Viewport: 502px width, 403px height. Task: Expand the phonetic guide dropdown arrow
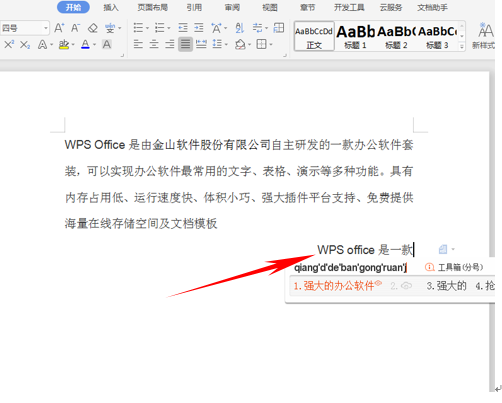click(120, 28)
